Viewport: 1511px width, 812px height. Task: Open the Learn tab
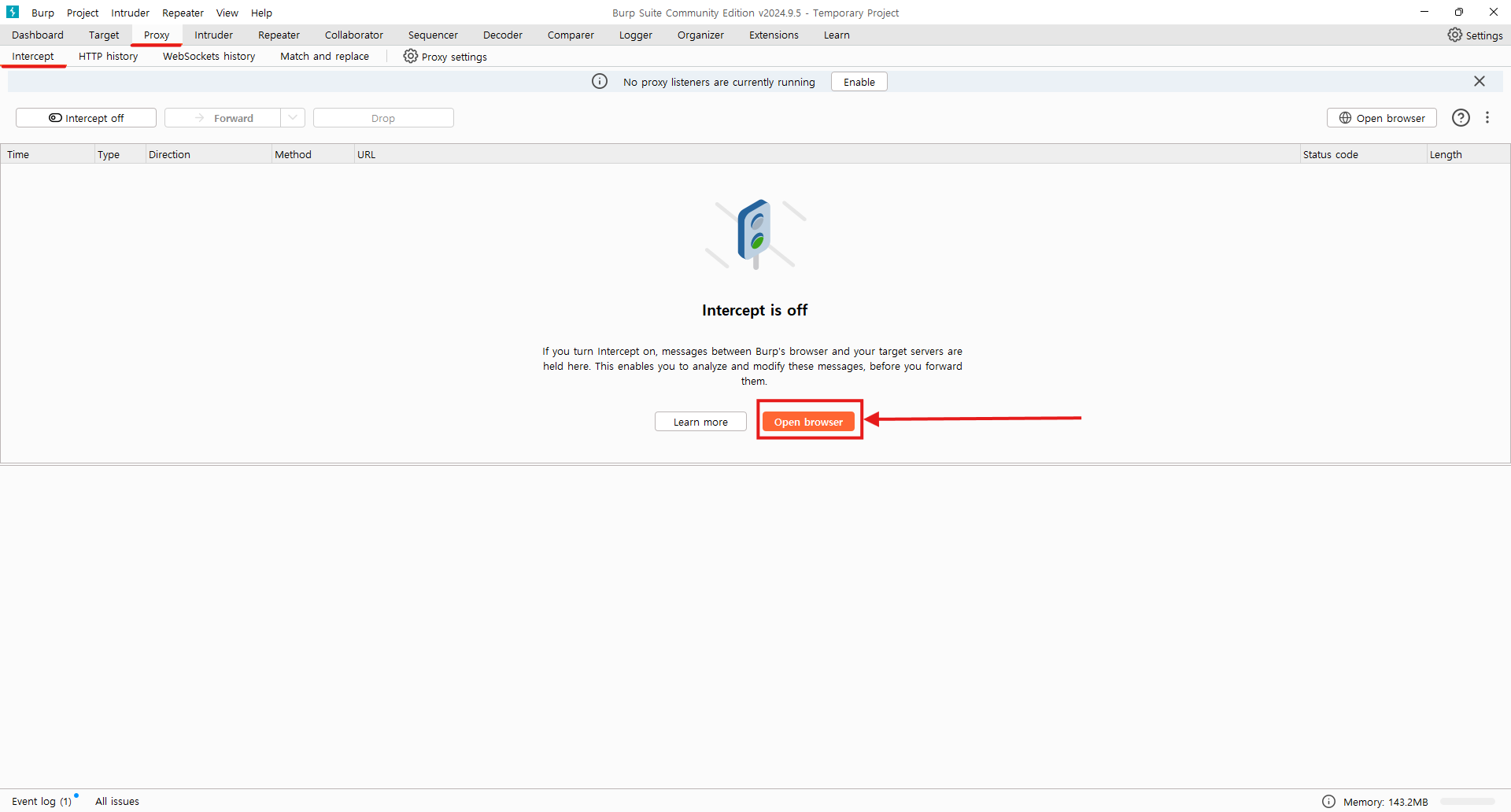coord(837,35)
